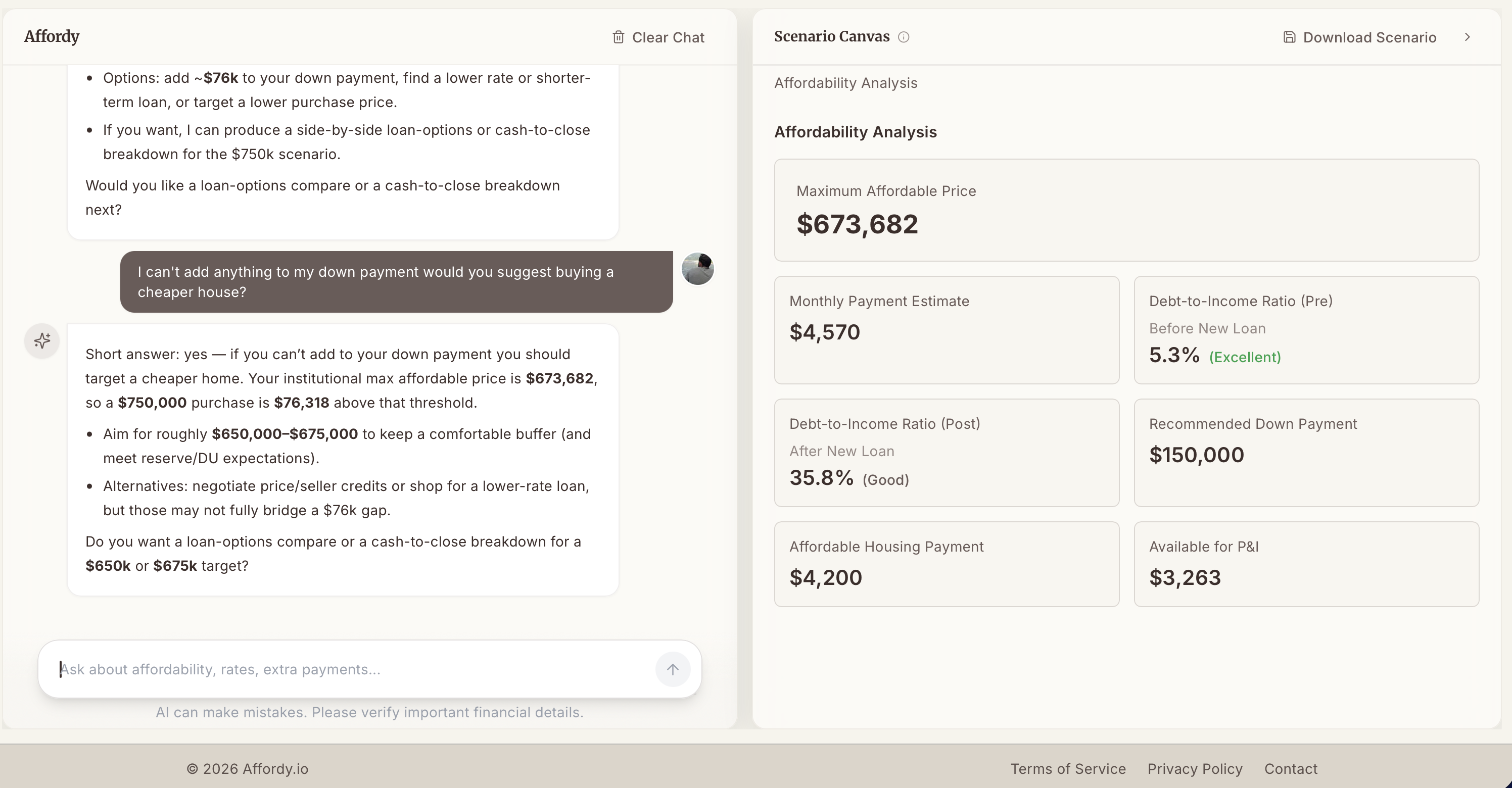This screenshot has height=788, width=1512.
Task: Click the Clear Chat button
Action: click(x=658, y=36)
